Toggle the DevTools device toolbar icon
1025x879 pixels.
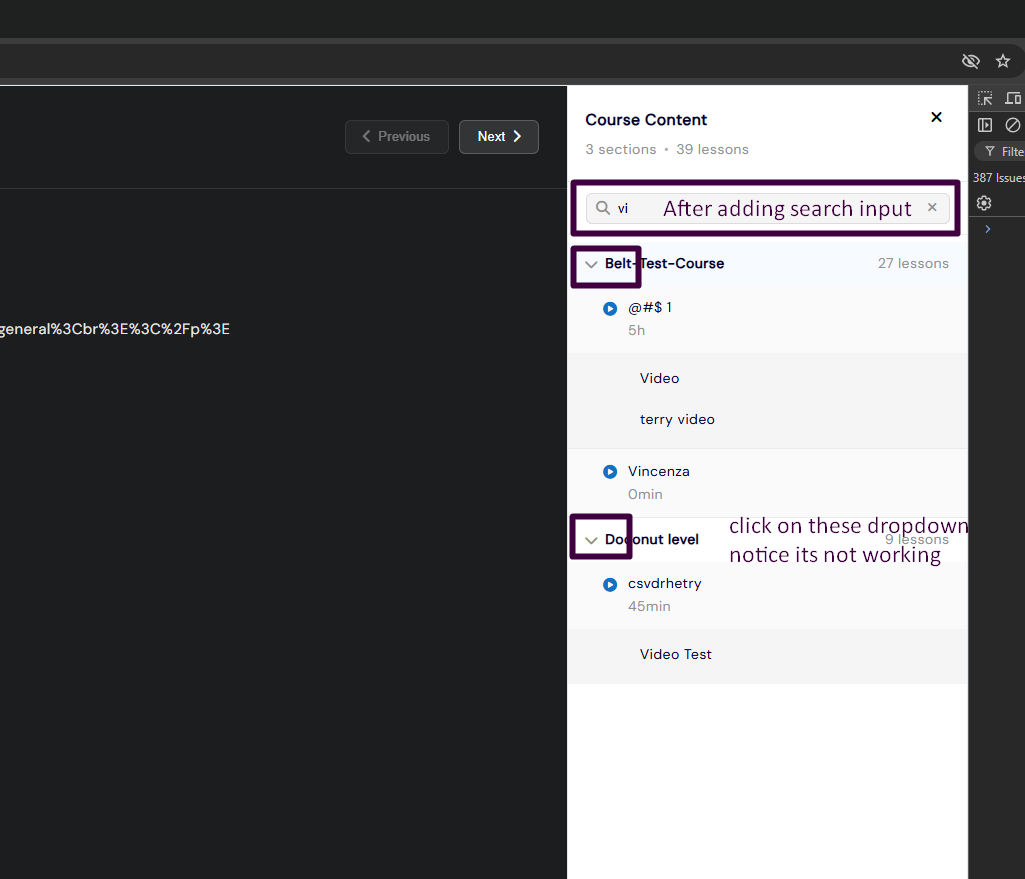point(1013,99)
